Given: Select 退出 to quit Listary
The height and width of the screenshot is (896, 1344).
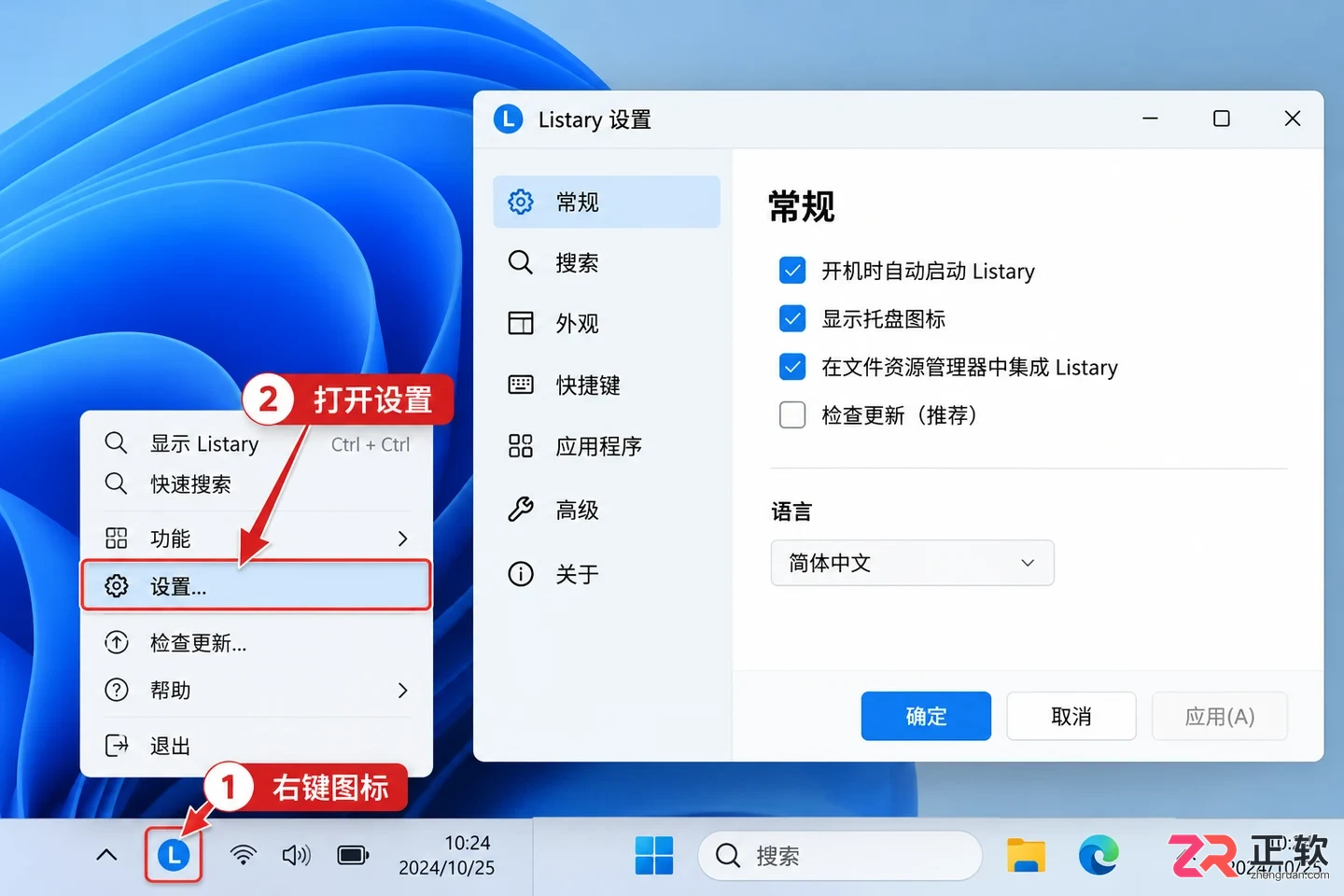Looking at the screenshot, I should 257,745.
